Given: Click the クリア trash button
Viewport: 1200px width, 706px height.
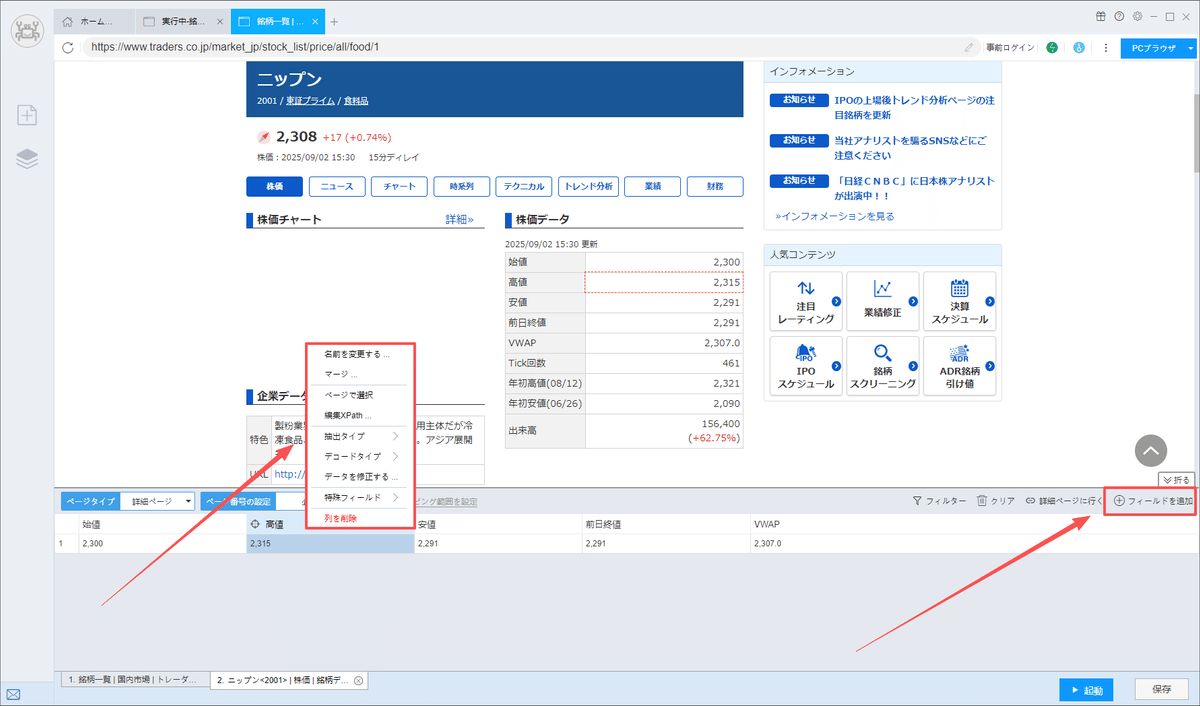Looking at the screenshot, I should [995, 501].
